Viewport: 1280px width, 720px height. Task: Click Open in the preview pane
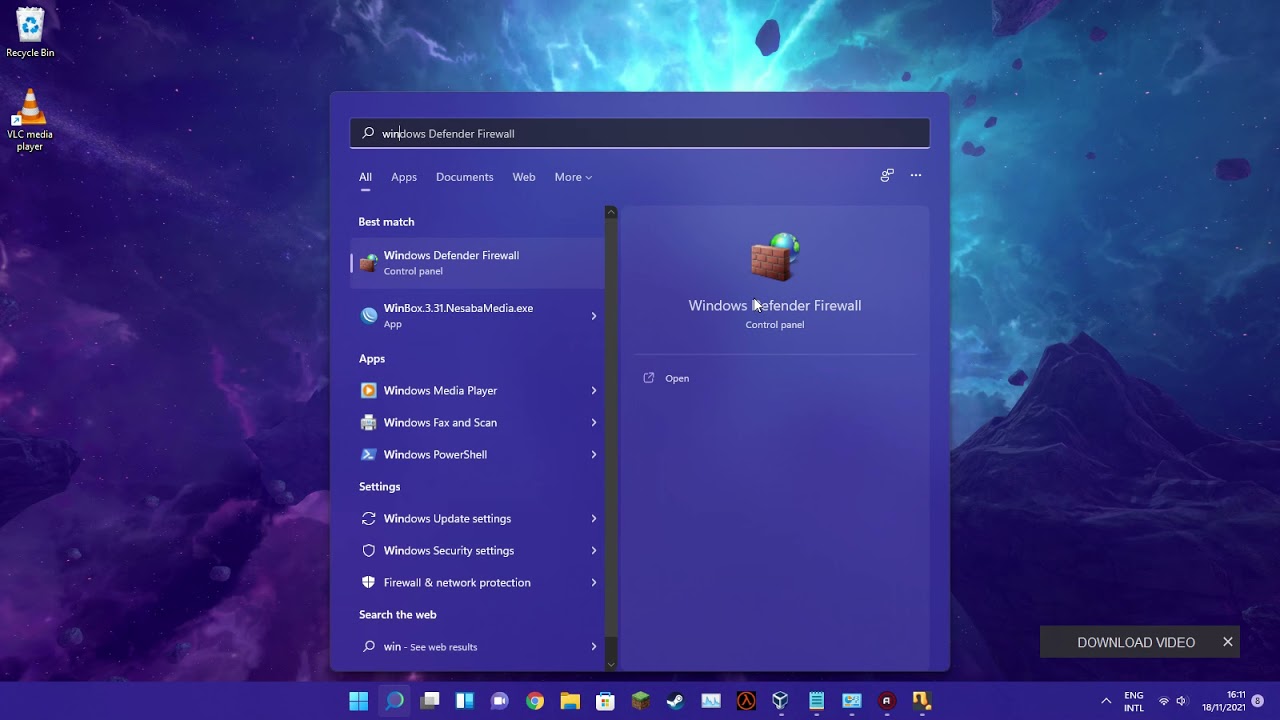(677, 378)
